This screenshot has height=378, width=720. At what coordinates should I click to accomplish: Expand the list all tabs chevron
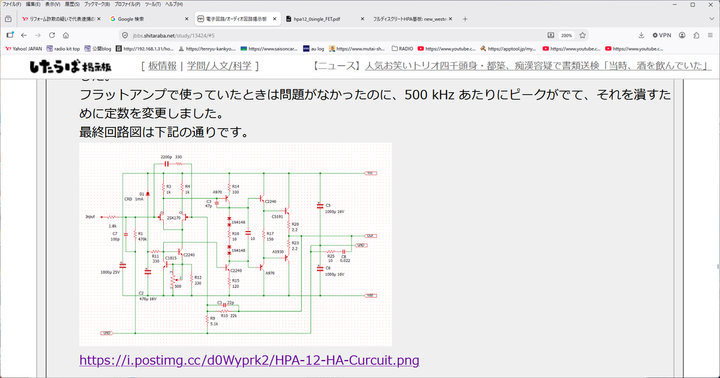point(711,19)
